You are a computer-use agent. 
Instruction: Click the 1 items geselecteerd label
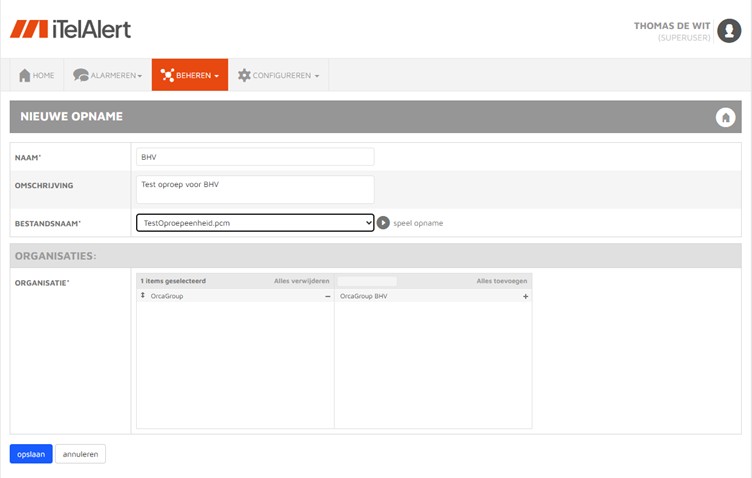pyautogui.click(x=173, y=281)
